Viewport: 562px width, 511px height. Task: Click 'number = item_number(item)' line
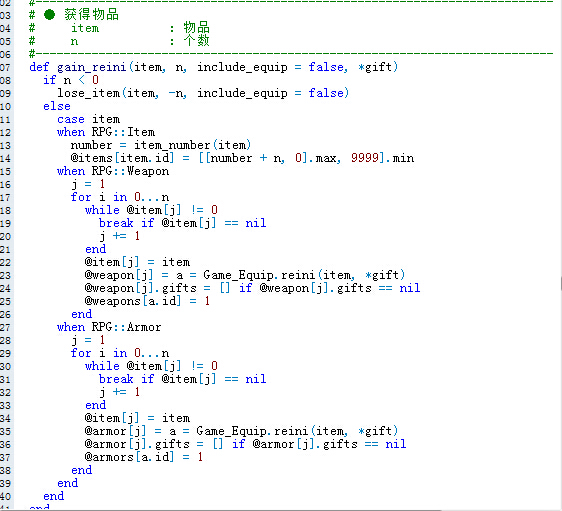(161, 145)
